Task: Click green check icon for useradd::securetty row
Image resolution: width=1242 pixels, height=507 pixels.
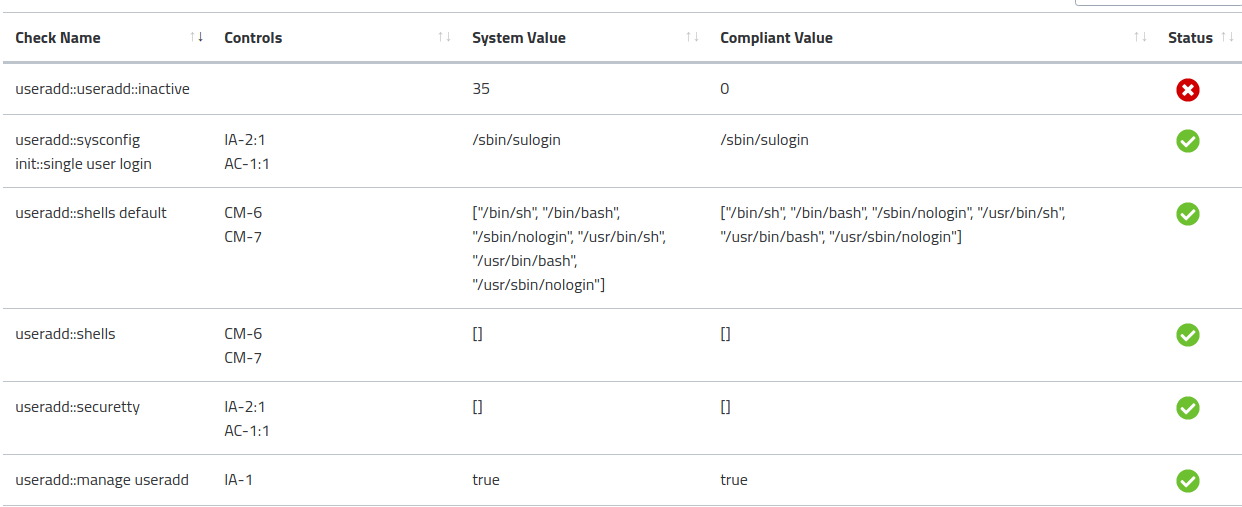Action: pos(1187,408)
